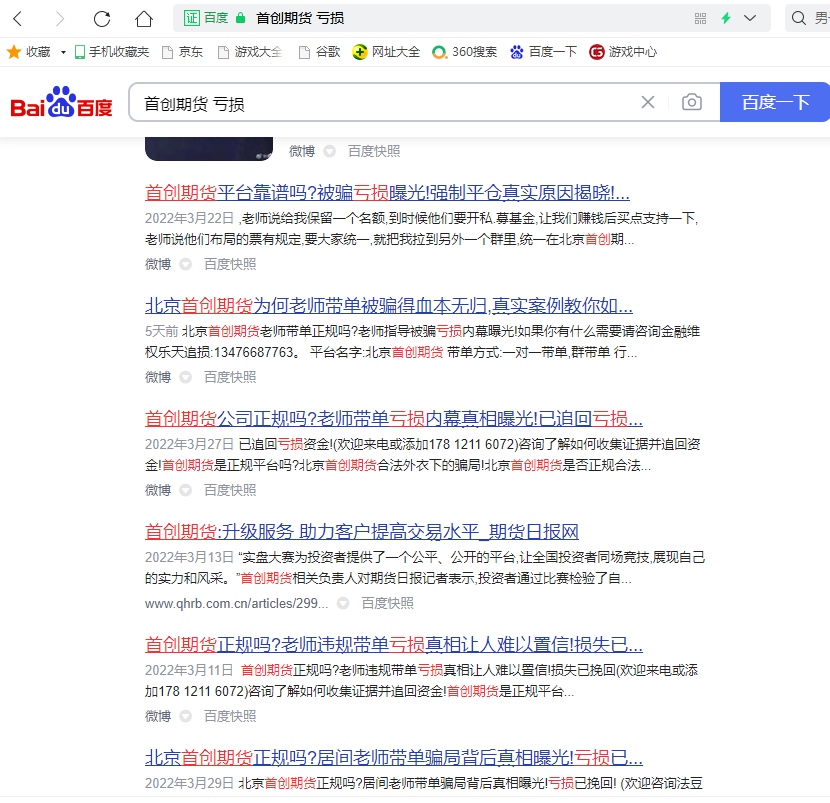Expand the source dropdown under the 3月11日 result
This screenshot has width=830, height=803.
[x=185, y=716]
